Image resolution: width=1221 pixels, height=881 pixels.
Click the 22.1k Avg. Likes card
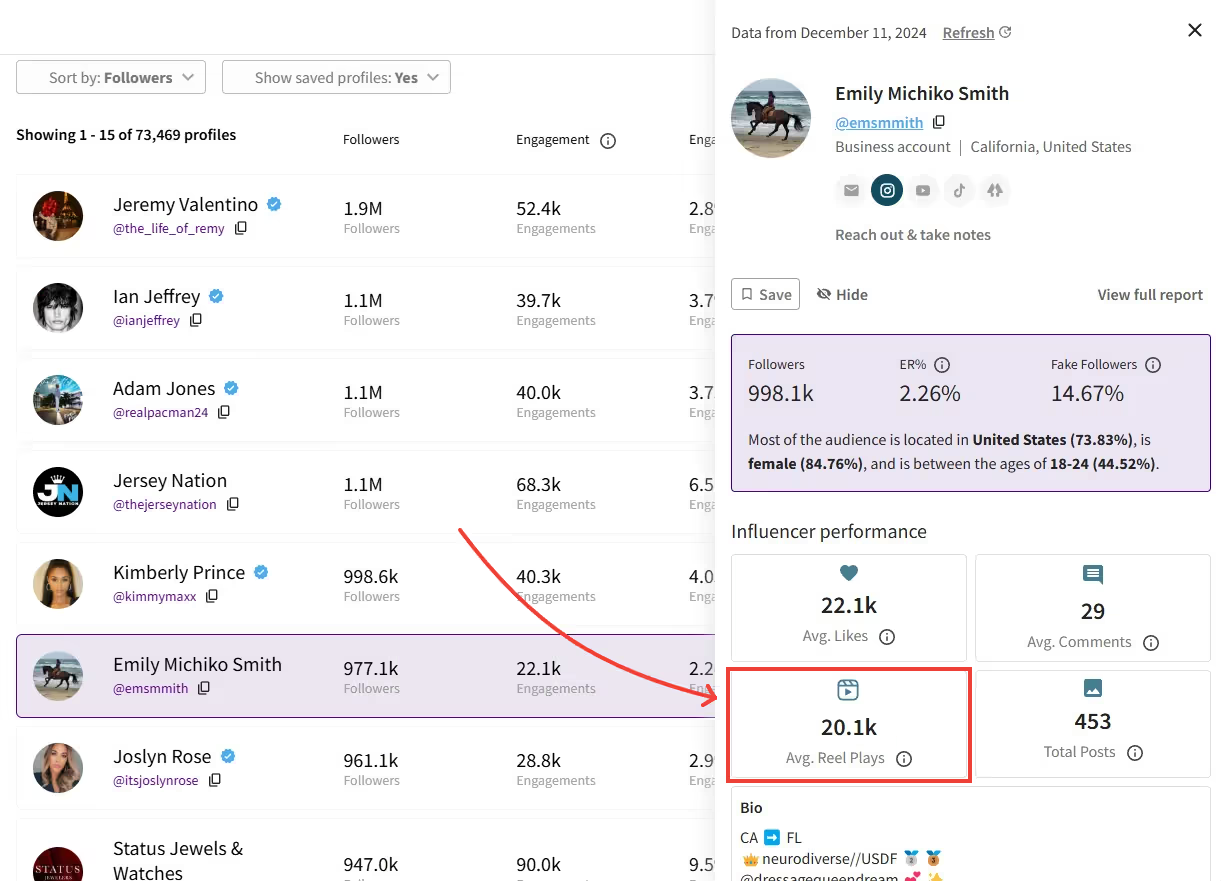pyautogui.click(x=849, y=607)
